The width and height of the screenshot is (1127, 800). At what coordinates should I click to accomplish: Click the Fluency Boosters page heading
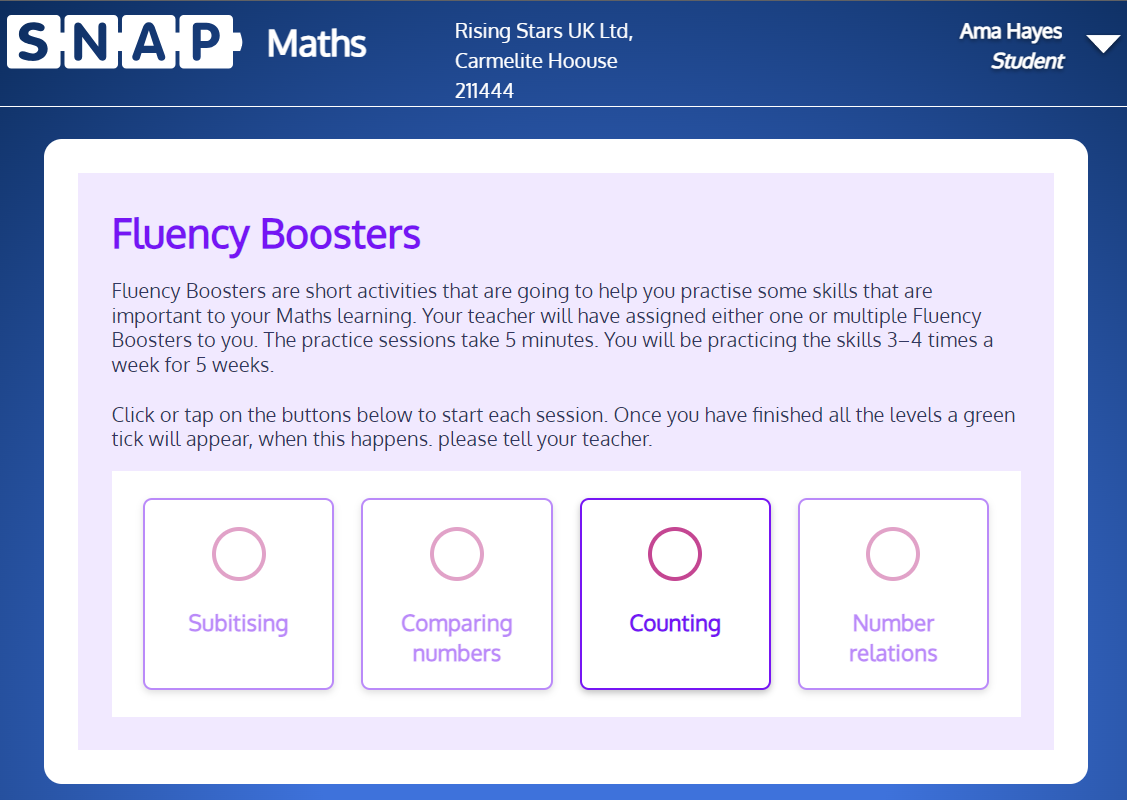point(265,234)
